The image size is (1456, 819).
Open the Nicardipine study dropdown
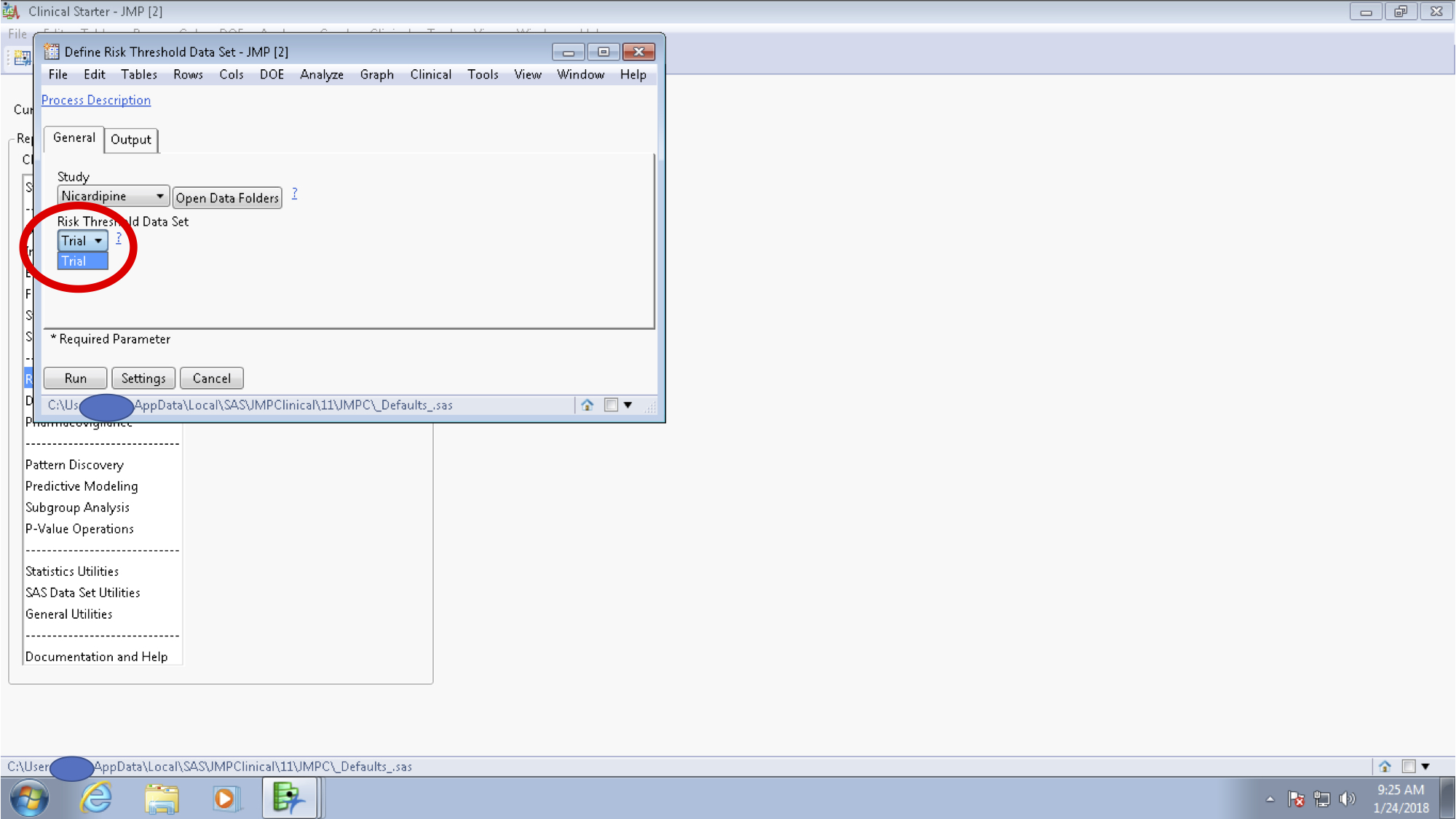pyautogui.click(x=113, y=197)
